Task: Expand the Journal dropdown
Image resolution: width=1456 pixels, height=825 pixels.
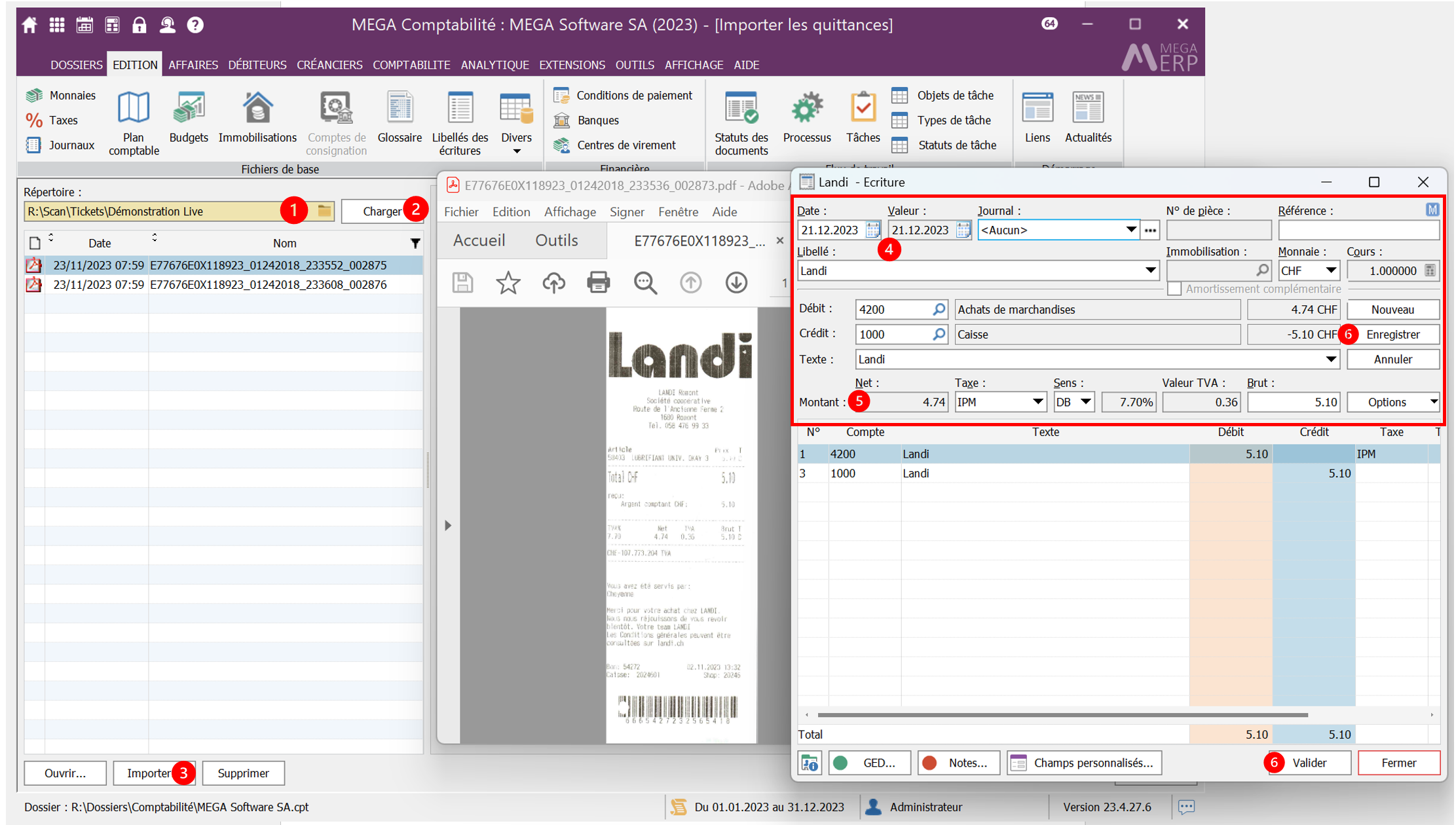Action: [1130, 230]
